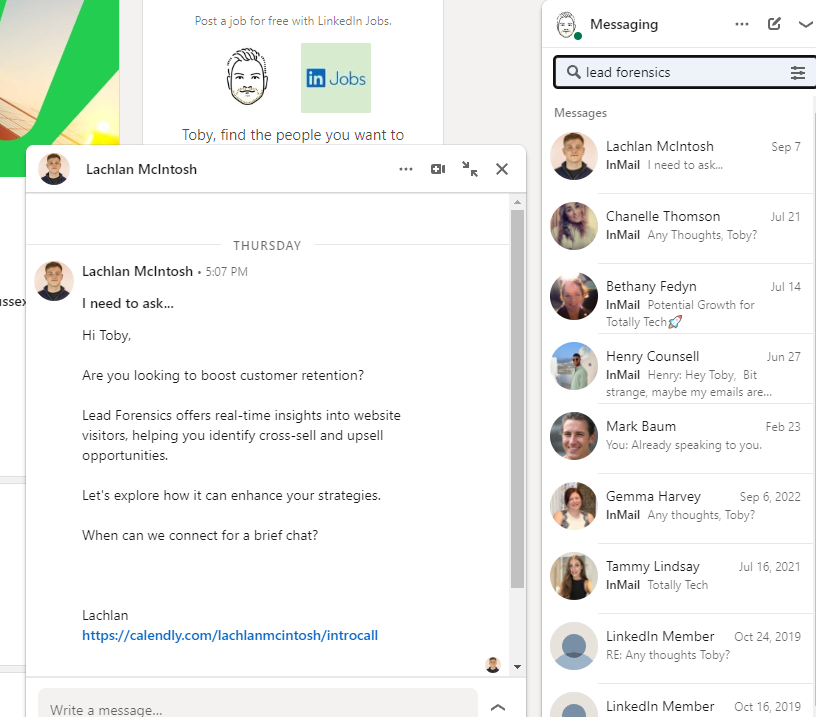The height and width of the screenshot is (717, 816).
Task: Click avatar of LinkedIn Member Oct 24, 2019
Action: click(574, 646)
